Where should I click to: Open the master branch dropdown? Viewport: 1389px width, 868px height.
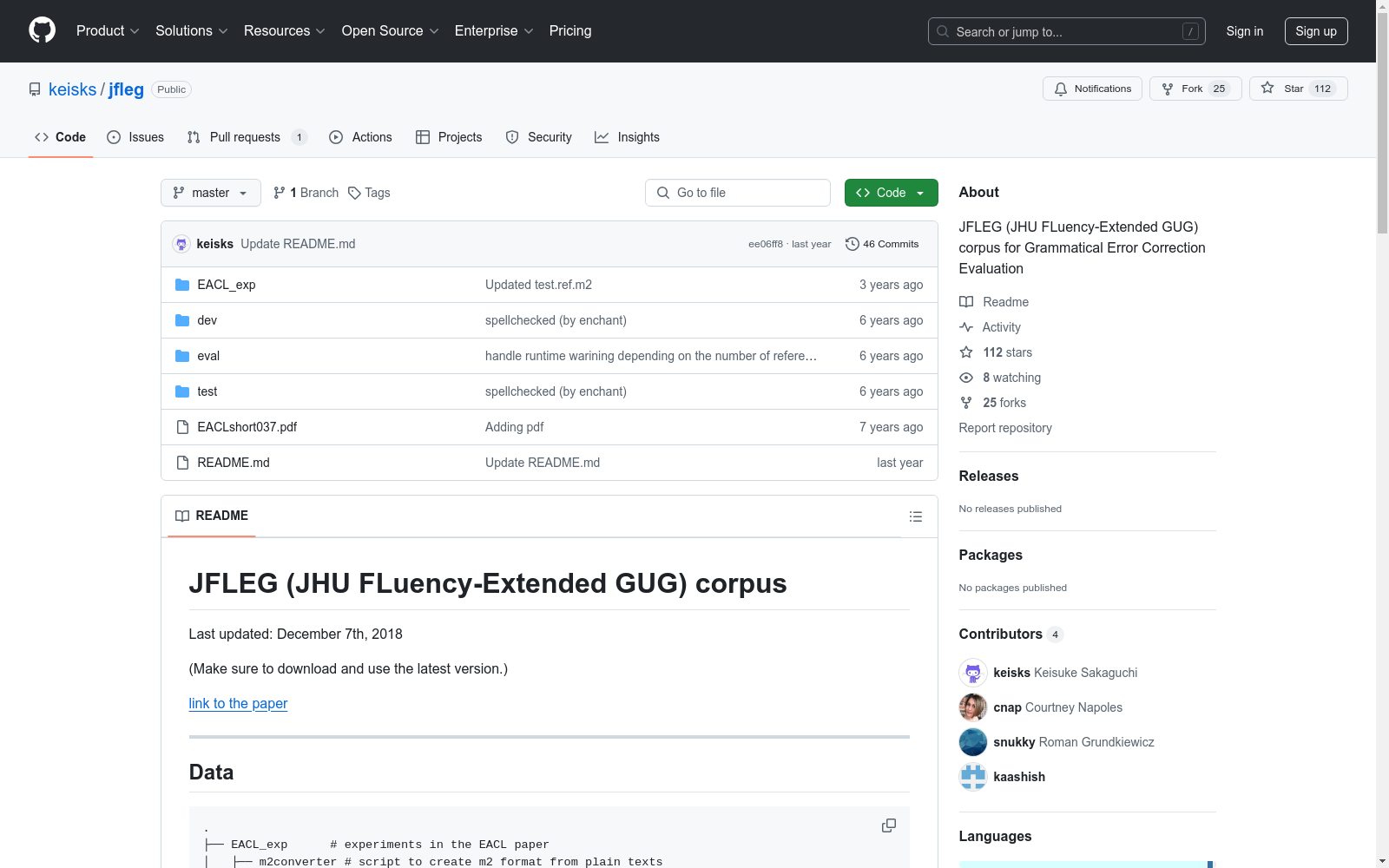pos(211,193)
